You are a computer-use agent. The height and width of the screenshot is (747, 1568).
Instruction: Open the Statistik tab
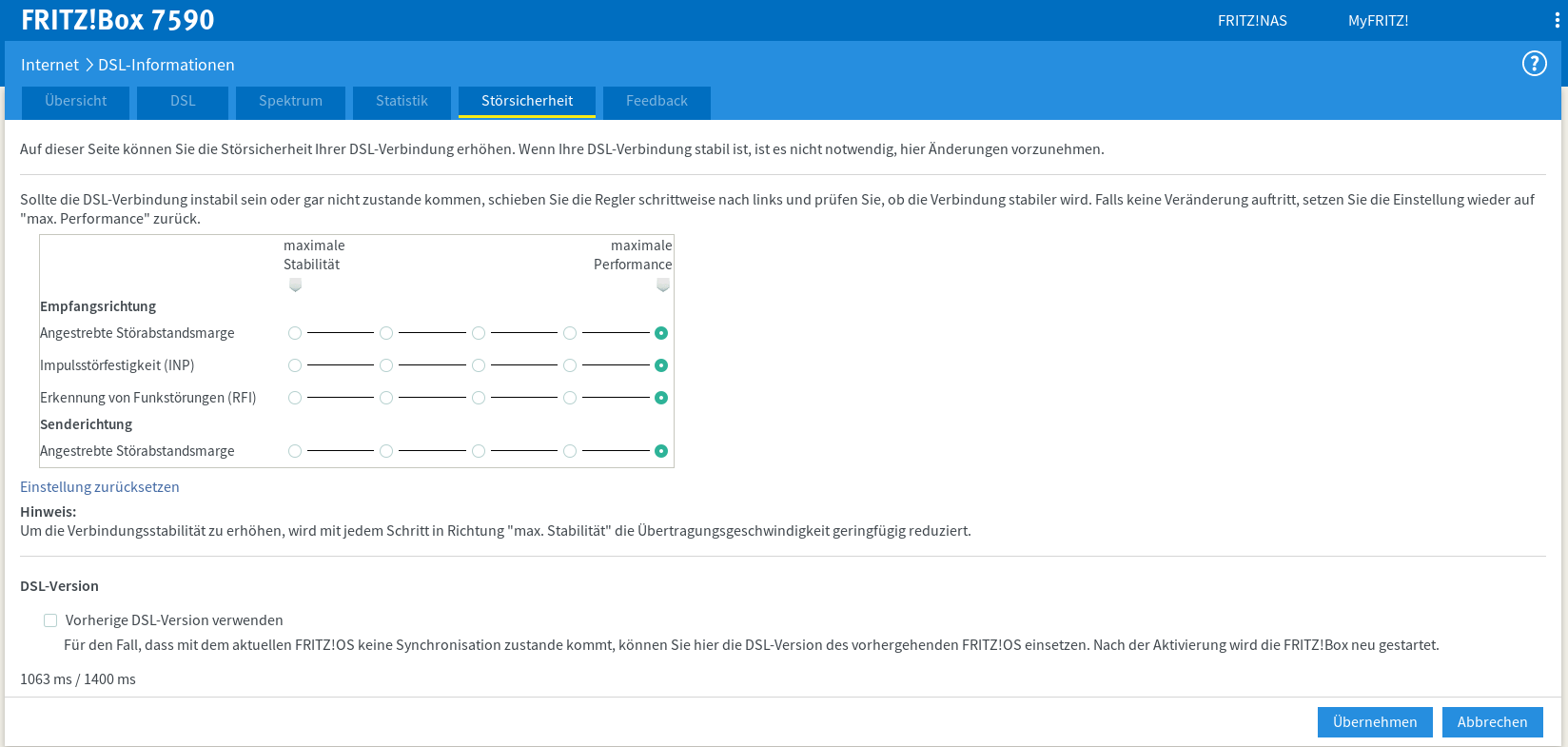(402, 101)
